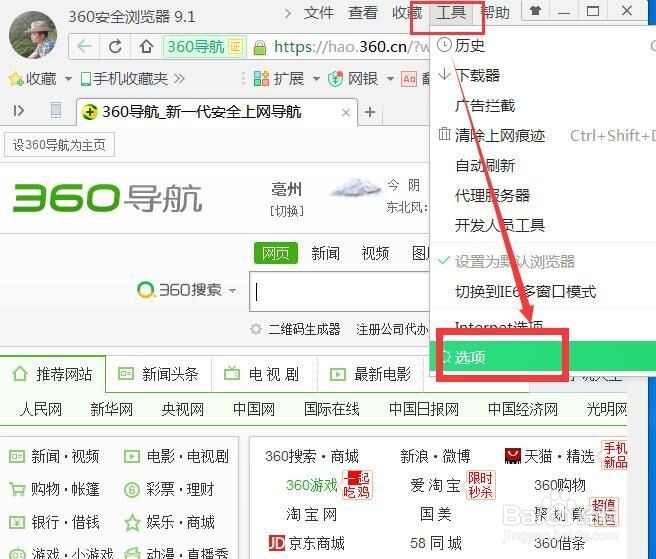This screenshot has height=559, width=656.
Task: Click 设360导航为主页 button
Action: 59,145
